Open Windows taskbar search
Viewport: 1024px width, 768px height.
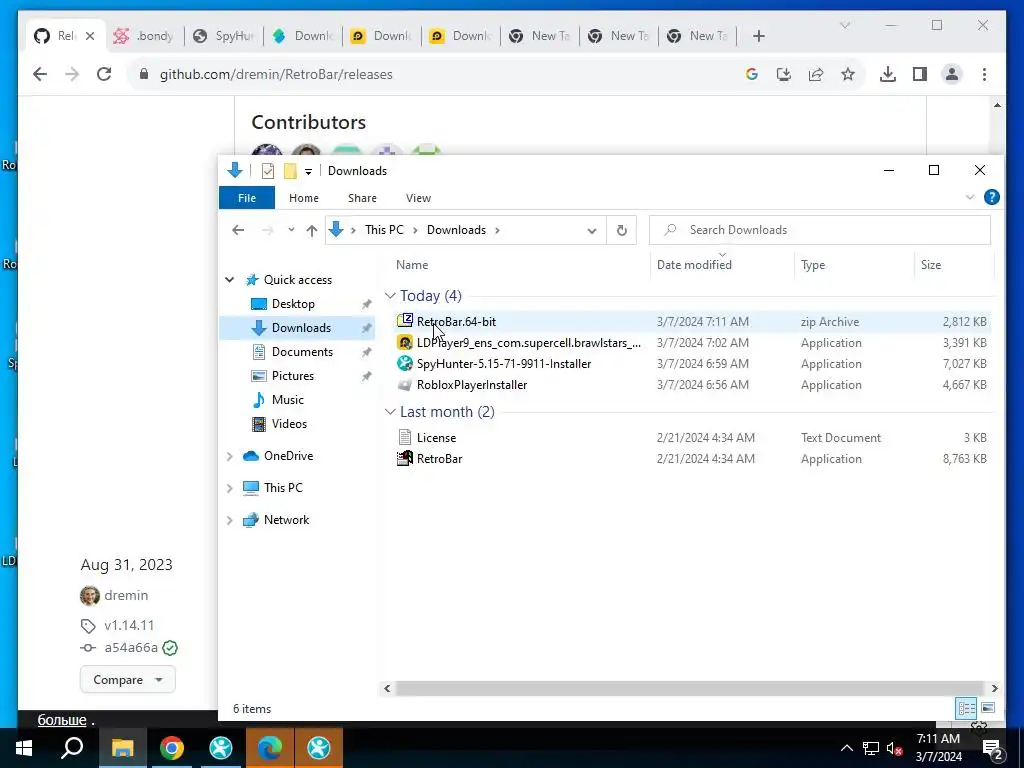72,748
